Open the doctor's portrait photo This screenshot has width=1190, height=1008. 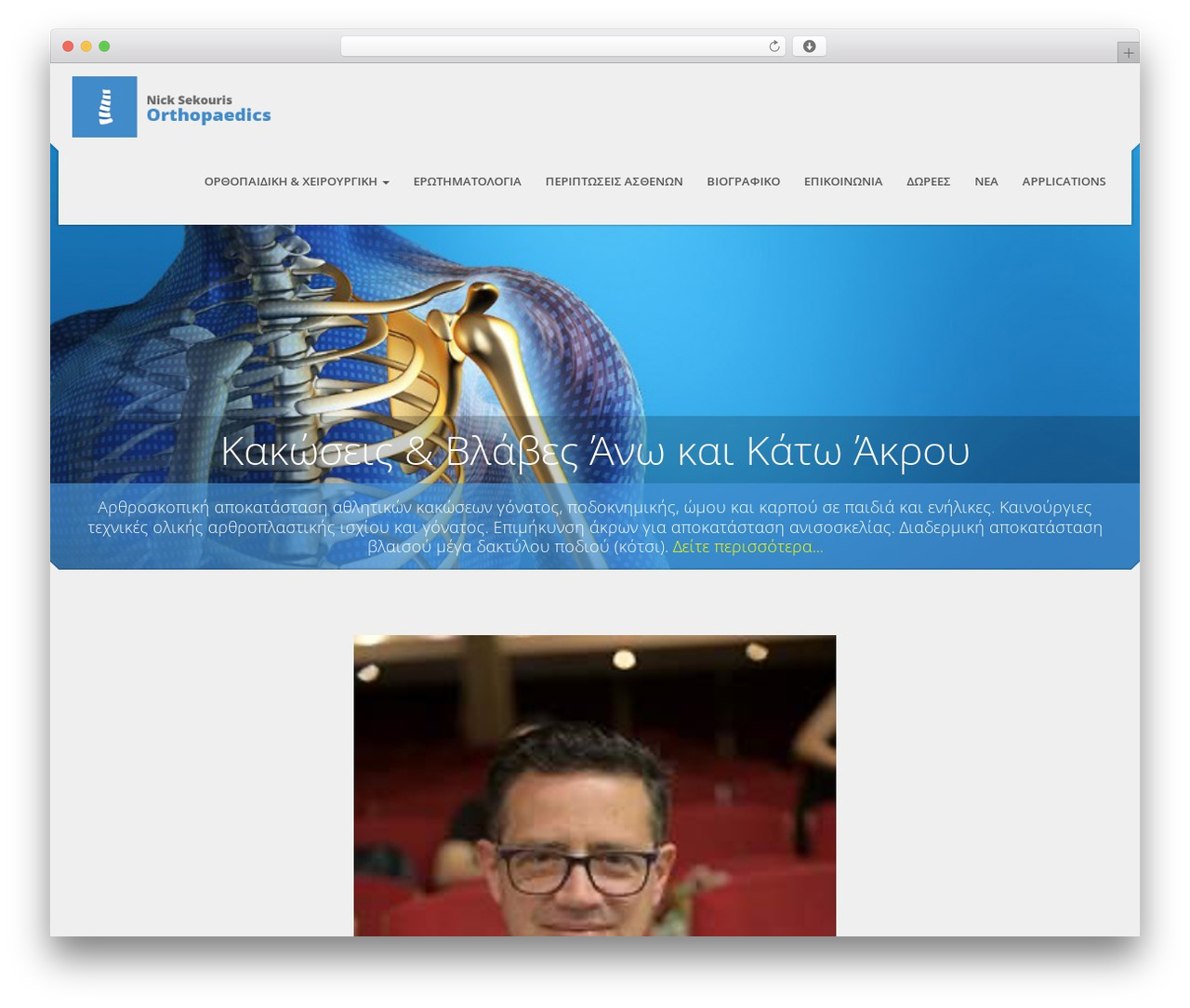coord(595,786)
